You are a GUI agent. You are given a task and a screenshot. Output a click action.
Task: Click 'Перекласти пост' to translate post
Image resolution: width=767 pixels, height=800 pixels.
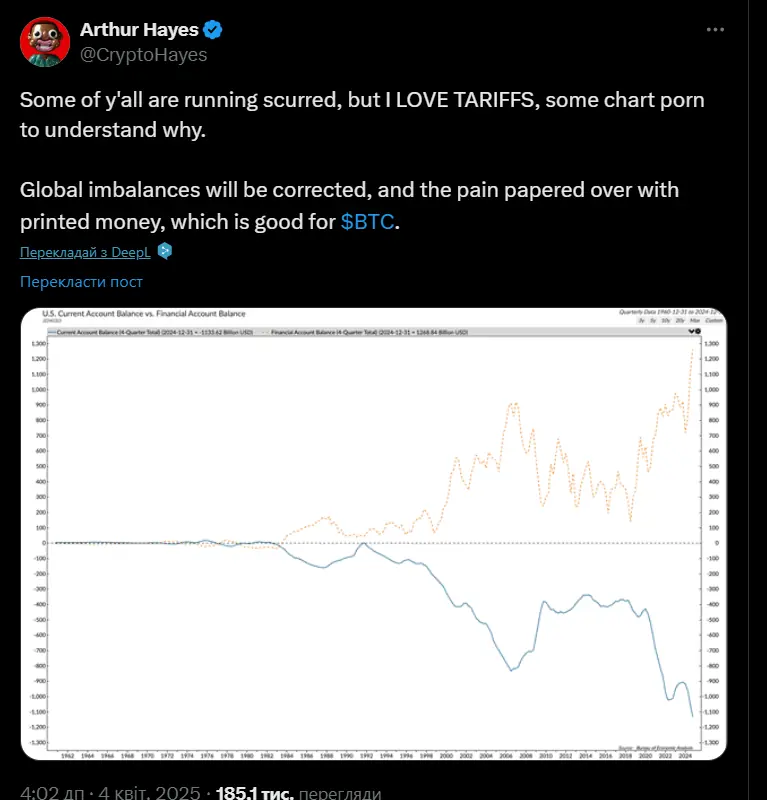[81, 282]
